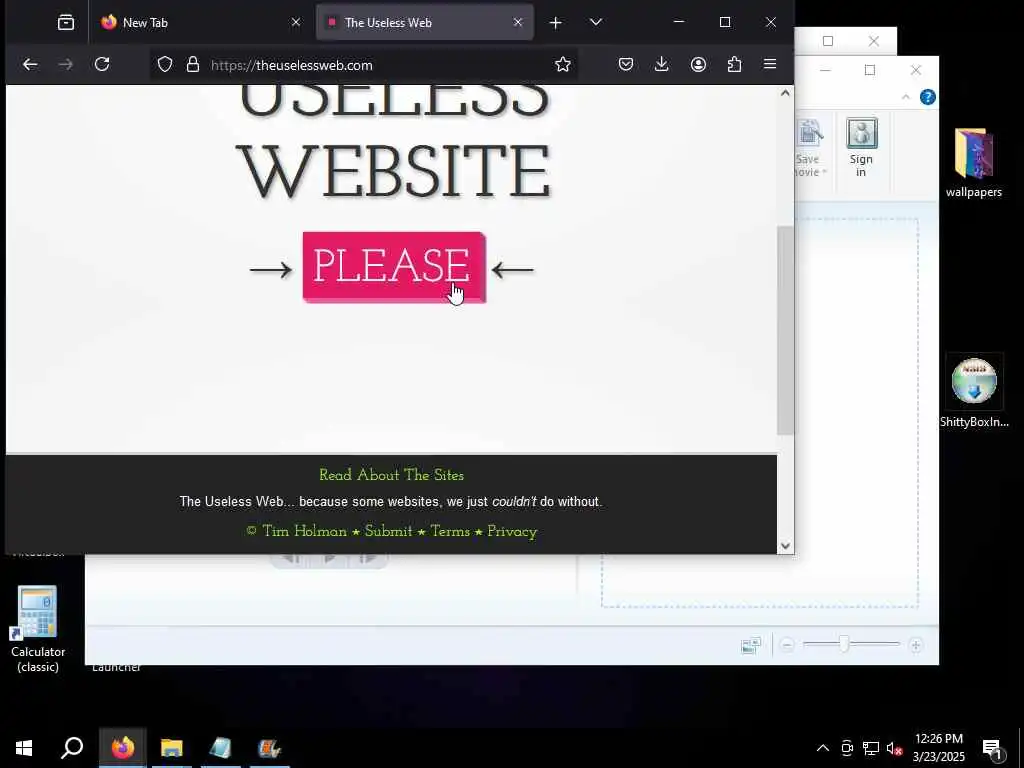
Task: Click Save movie in Movie Maker ribbon
Action: pyautogui.click(x=810, y=148)
